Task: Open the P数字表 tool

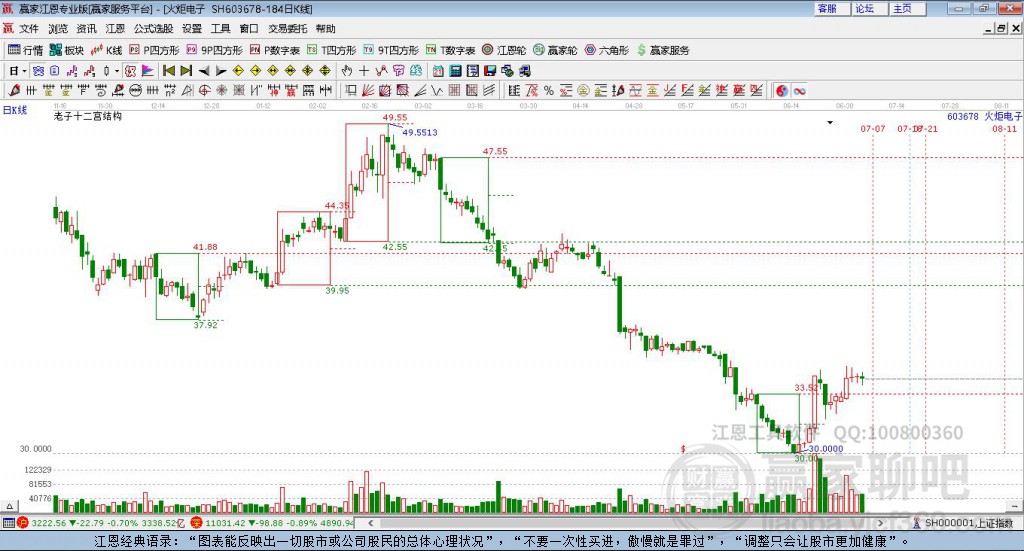Action: tap(274, 50)
